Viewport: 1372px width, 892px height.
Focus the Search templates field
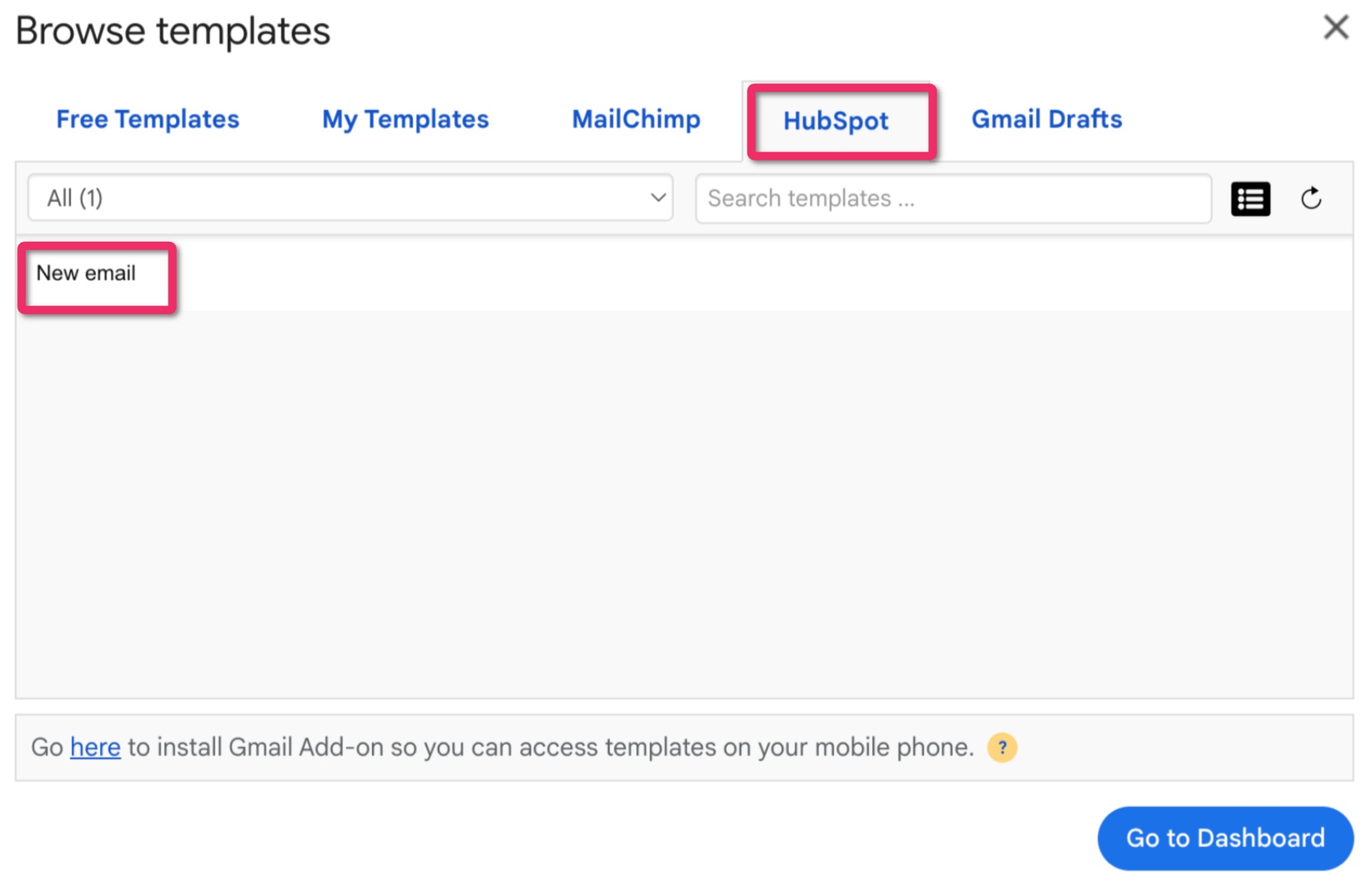pyautogui.click(x=952, y=199)
